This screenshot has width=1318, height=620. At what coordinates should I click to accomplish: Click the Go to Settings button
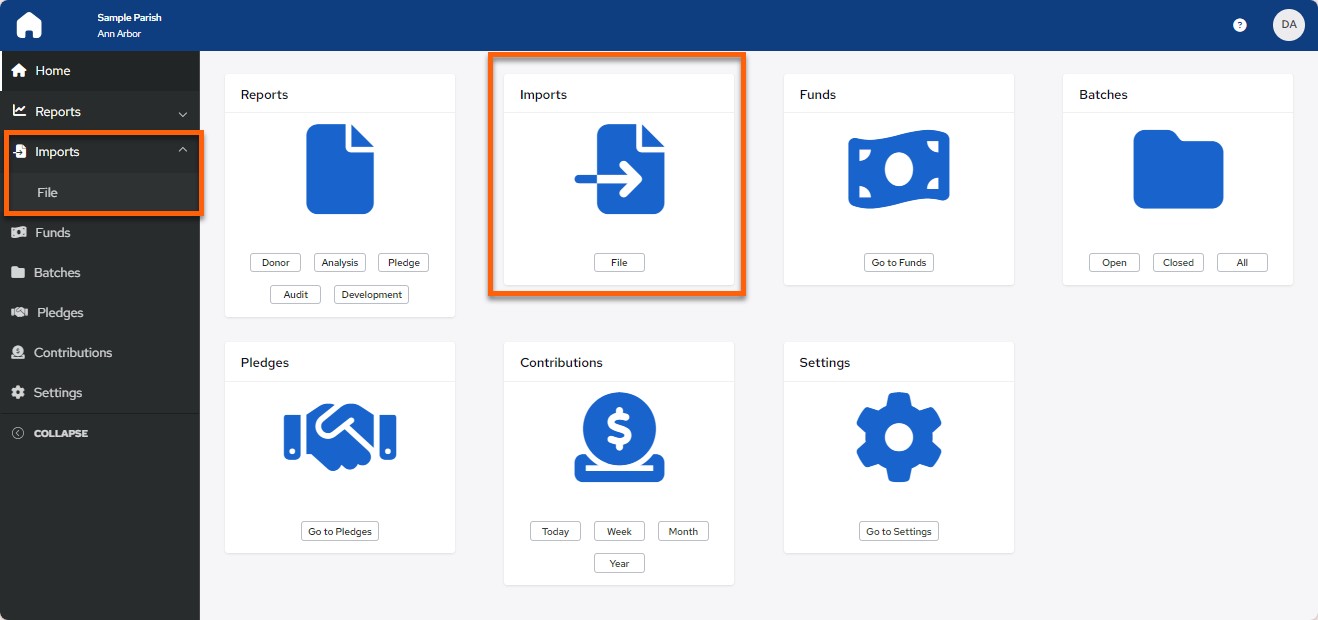[x=899, y=532]
